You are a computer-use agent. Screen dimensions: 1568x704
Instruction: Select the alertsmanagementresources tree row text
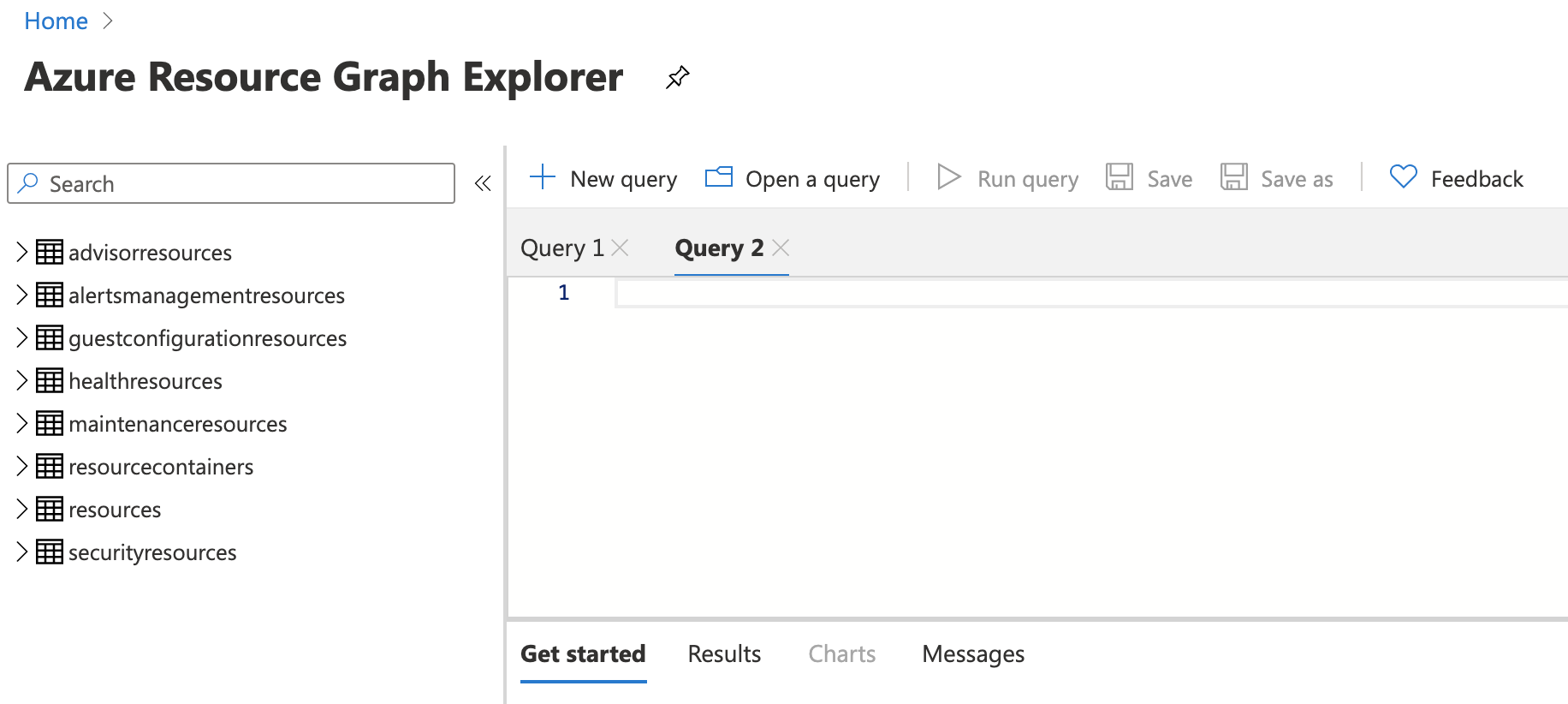[x=206, y=295]
